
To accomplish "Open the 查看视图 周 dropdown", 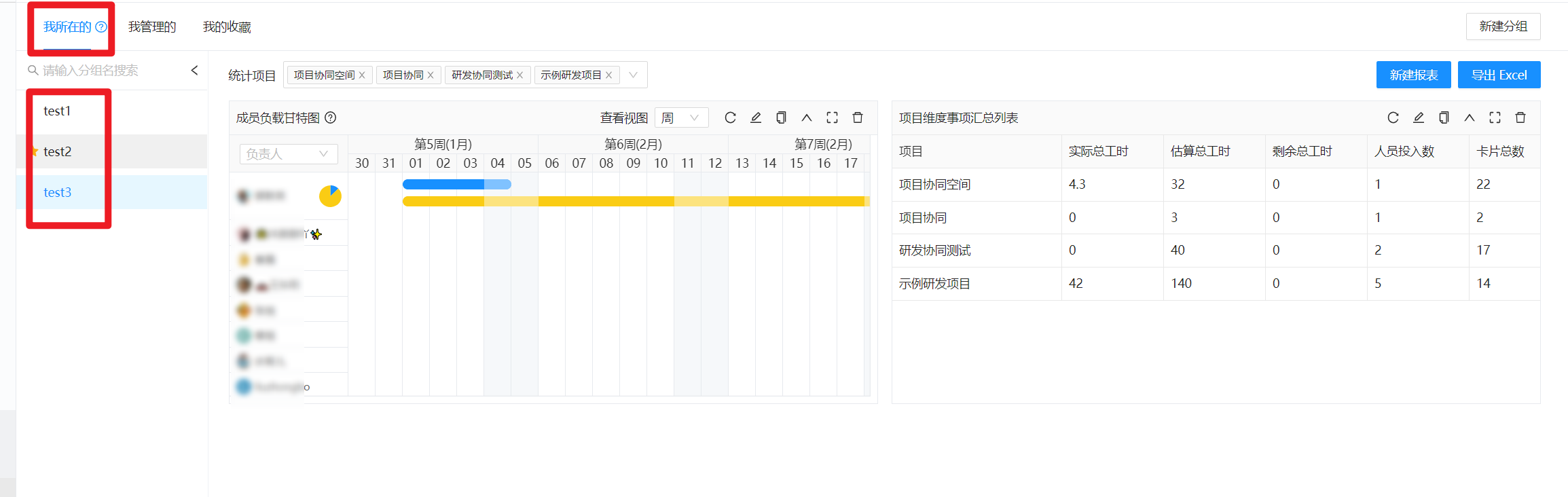I will [x=681, y=117].
